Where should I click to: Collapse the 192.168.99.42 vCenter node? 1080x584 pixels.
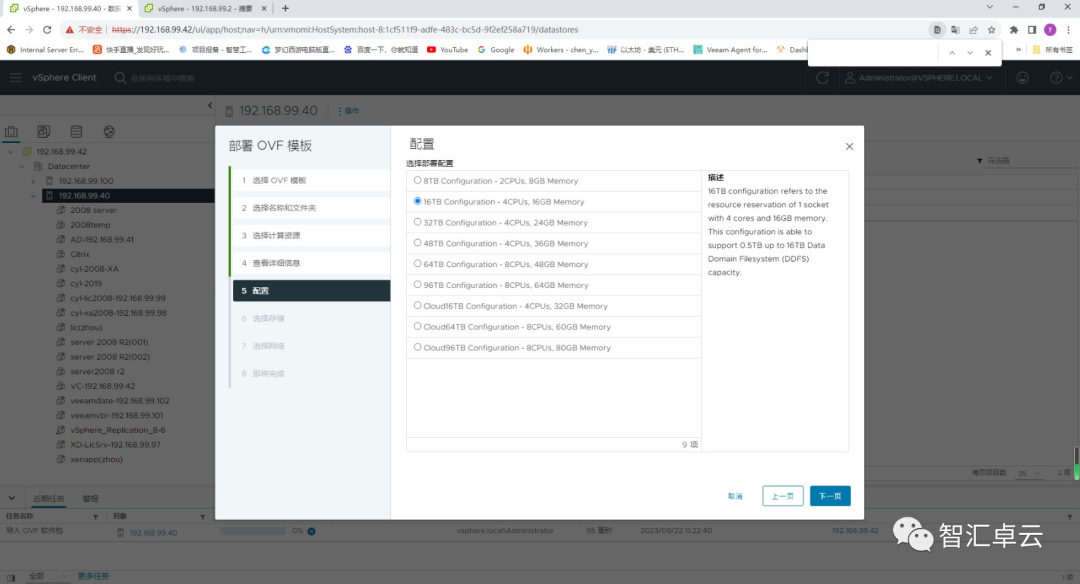(10, 152)
